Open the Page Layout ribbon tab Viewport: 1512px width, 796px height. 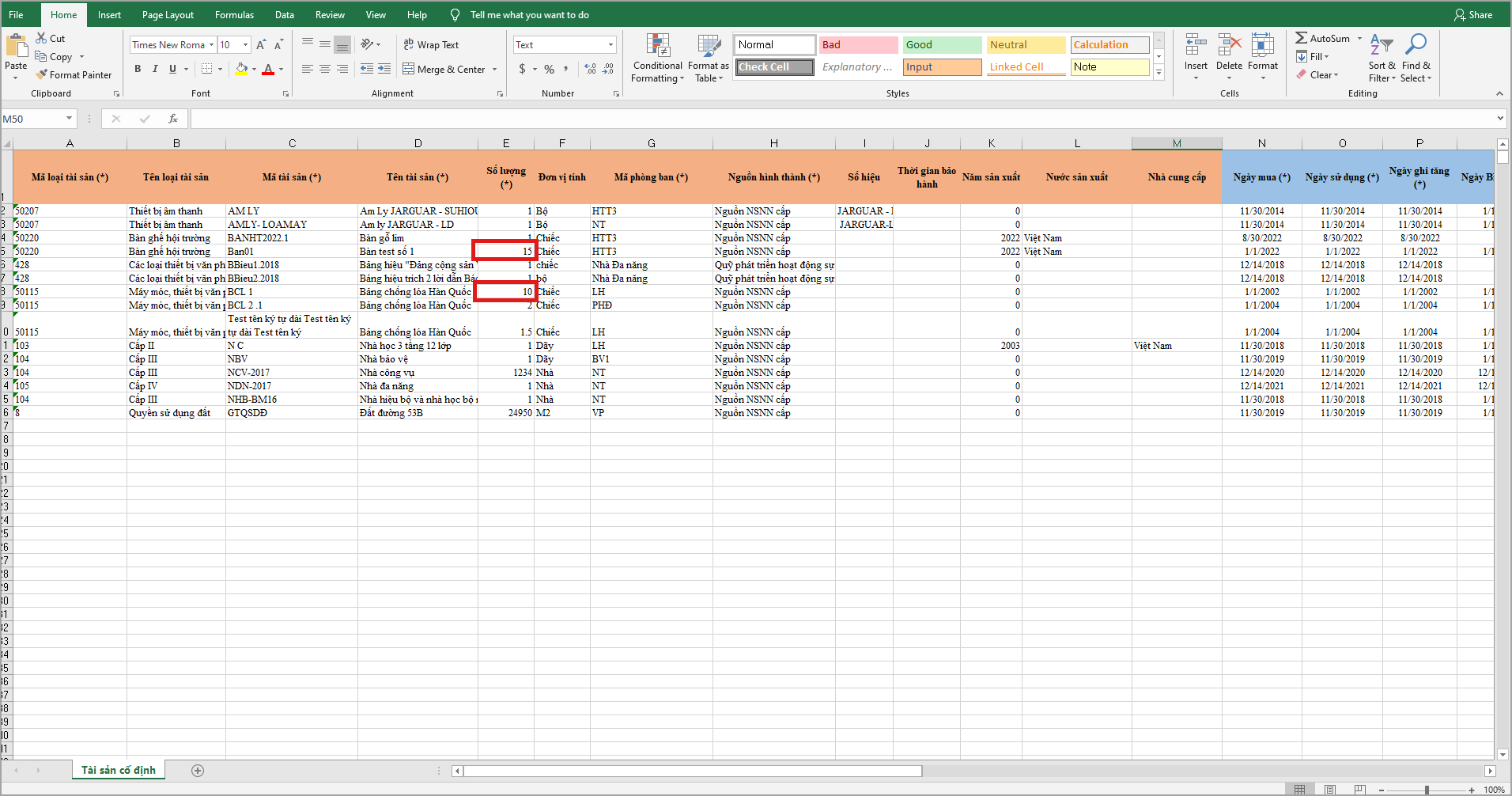click(x=168, y=15)
